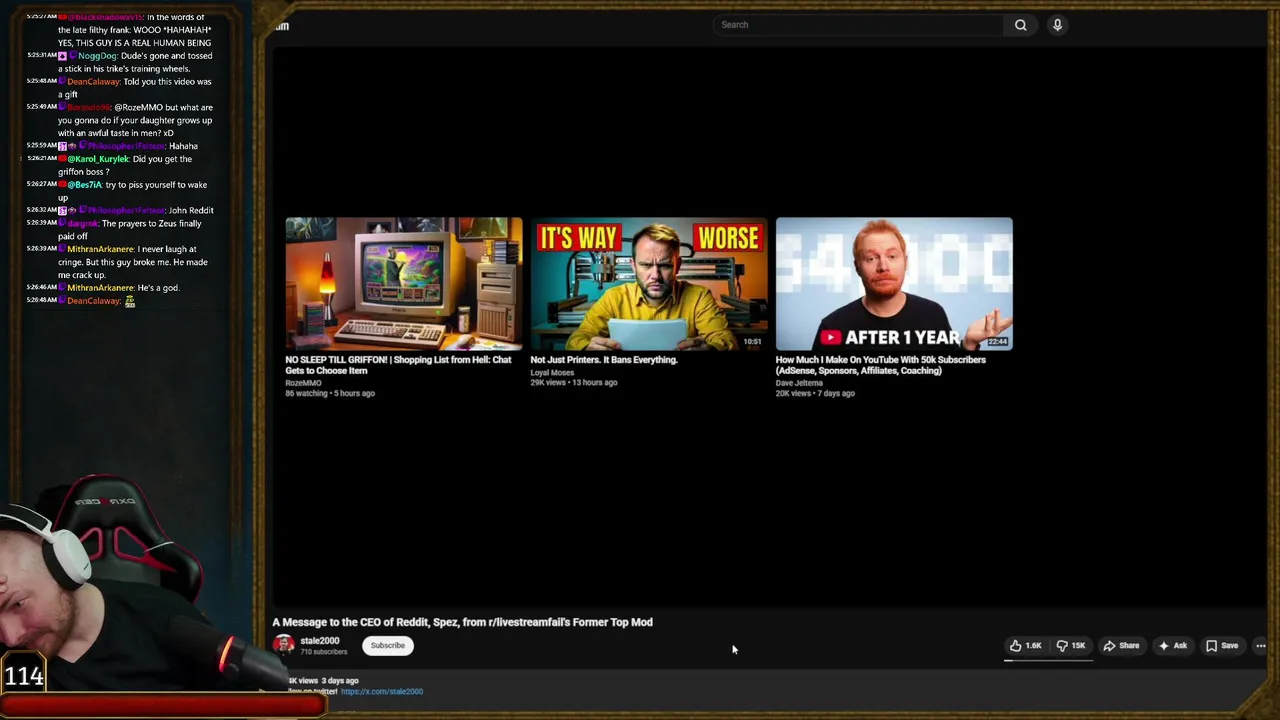This screenshot has height=720, width=1280.
Task: Click '86 watching • 5 hours ago' text
Action: [x=330, y=394]
